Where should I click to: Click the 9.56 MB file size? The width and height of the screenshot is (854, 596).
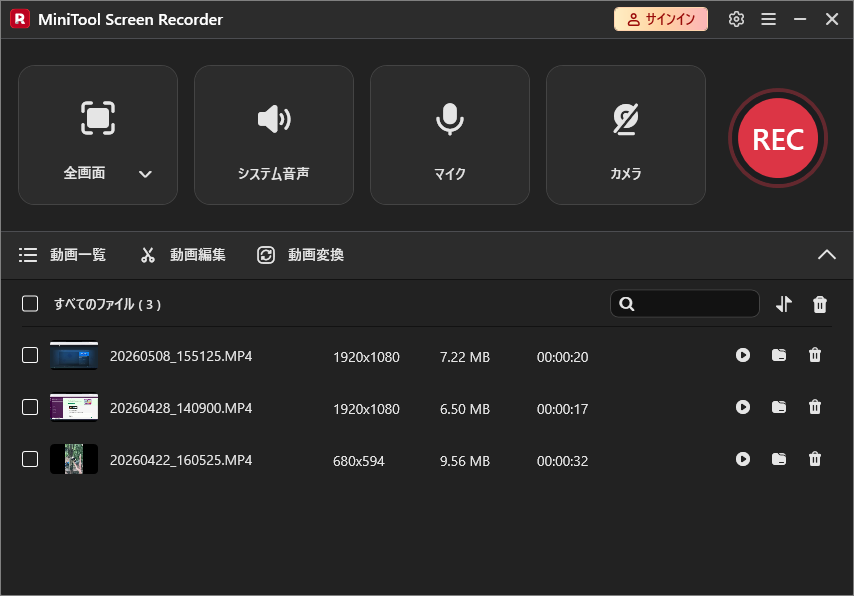465,461
